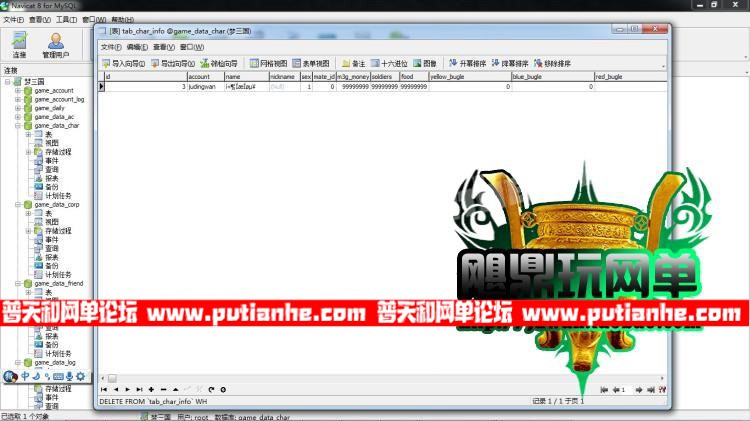Click the yellow_bugle column header
This screenshot has height=421, width=750.
click(x=470, y=77)
